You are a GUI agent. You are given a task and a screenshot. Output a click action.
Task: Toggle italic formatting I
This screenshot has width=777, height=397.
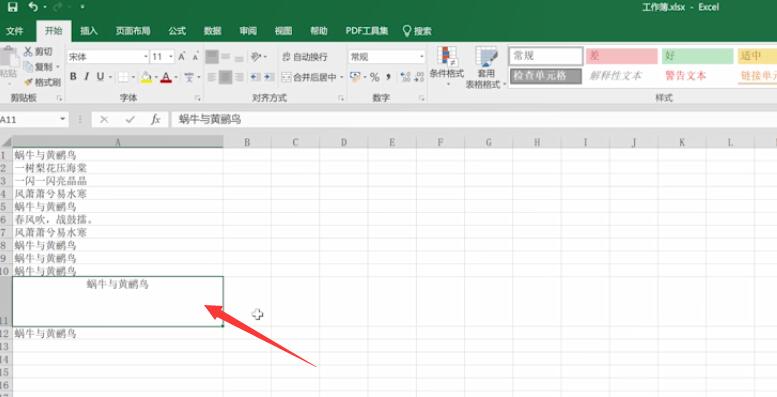[x=87, y=77]
